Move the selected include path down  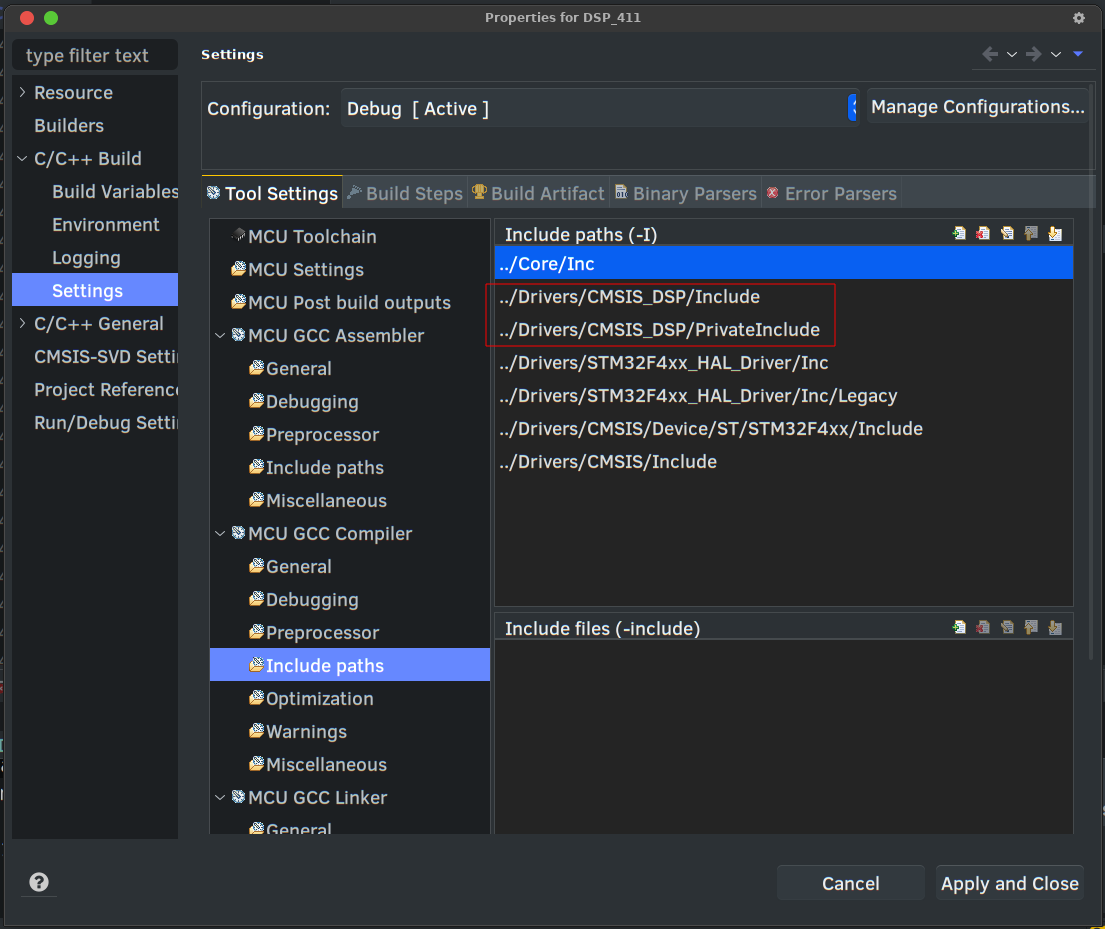(1055, 233)
